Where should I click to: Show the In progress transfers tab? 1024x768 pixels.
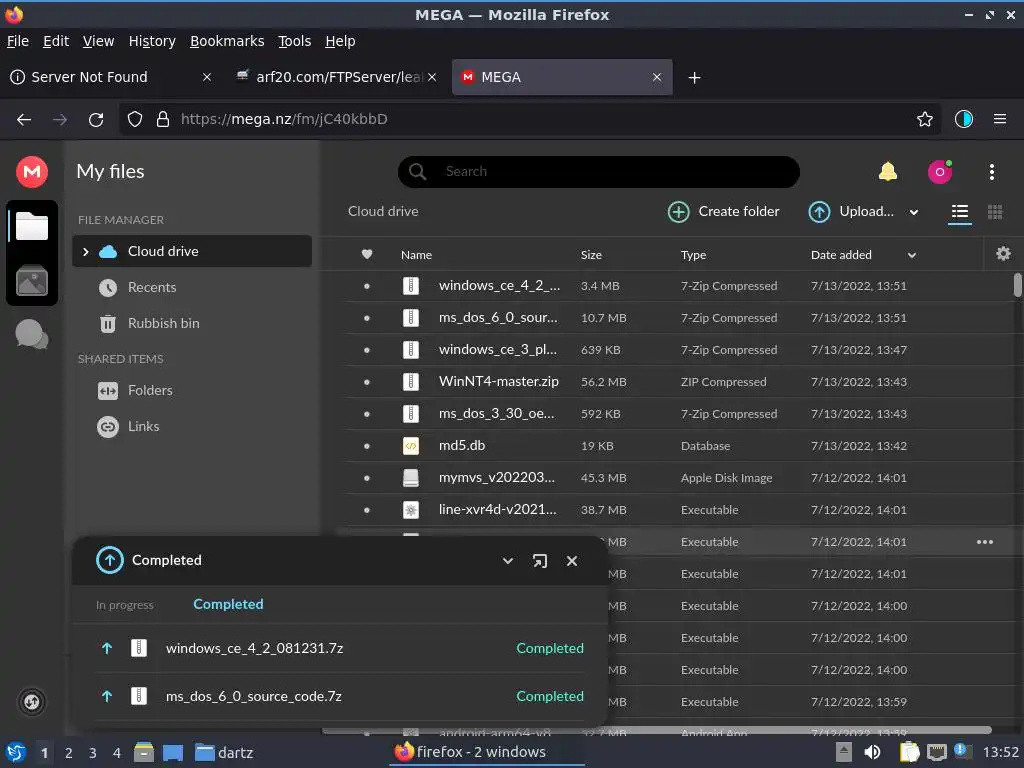(124, 605)
